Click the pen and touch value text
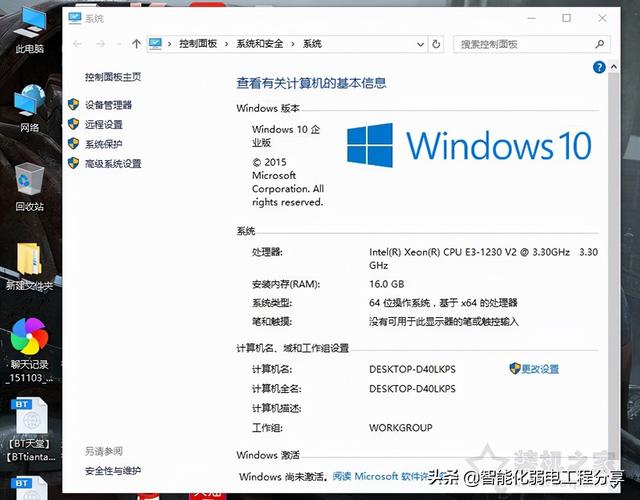 (x=444, y=321)
